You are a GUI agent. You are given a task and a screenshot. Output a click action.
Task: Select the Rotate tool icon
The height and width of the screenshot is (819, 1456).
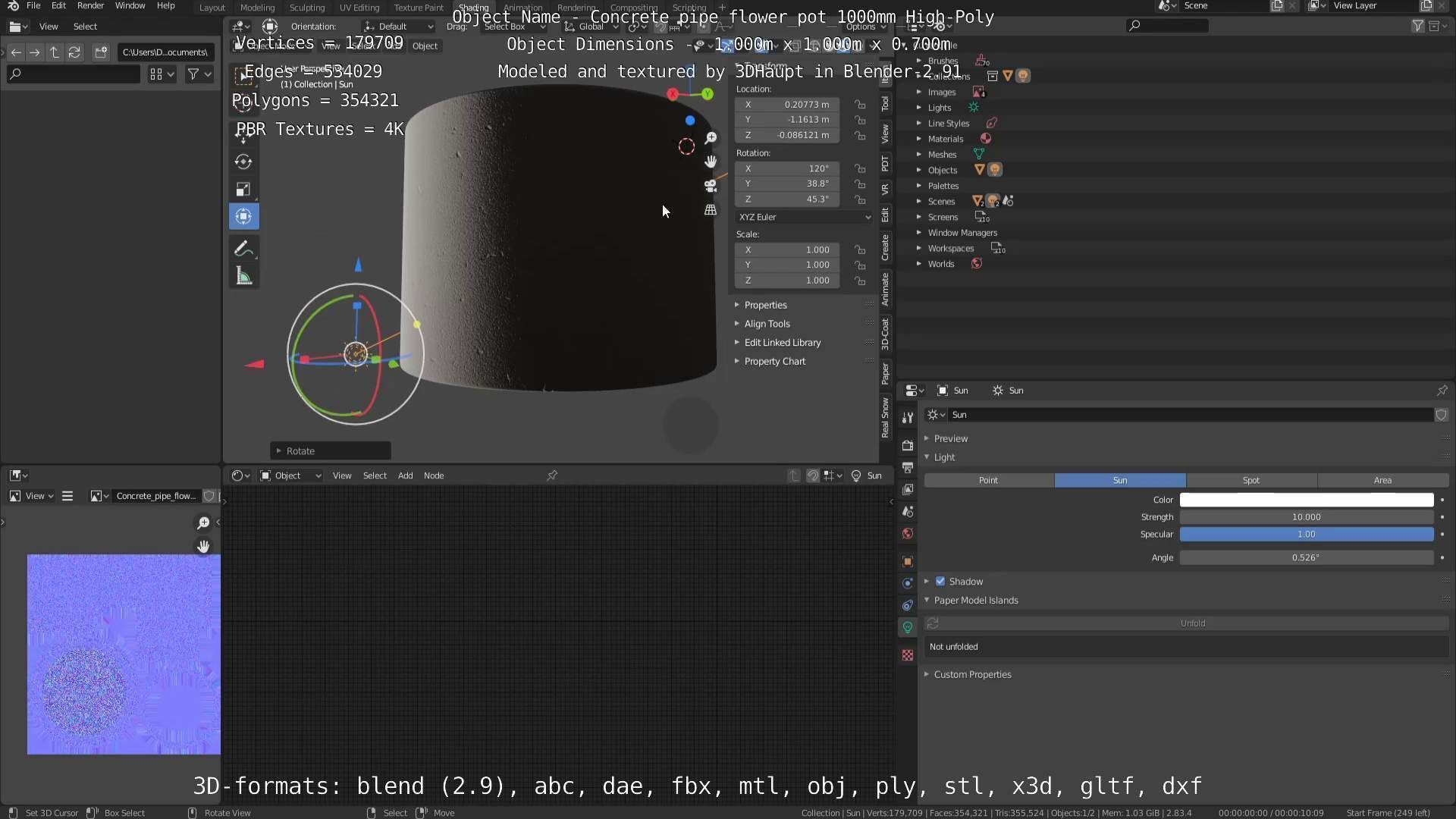click(243, 162)
